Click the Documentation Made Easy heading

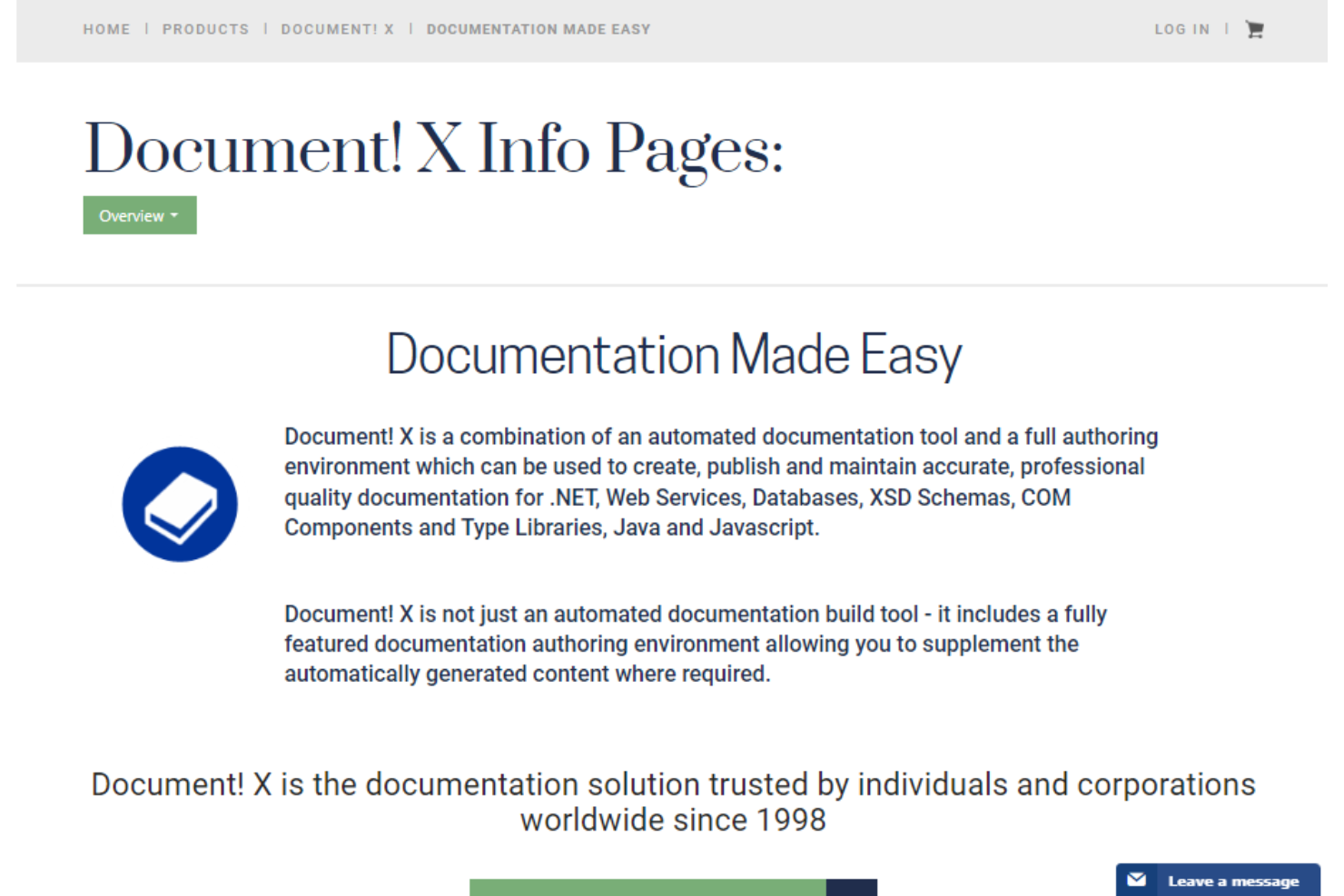tap(673, 354)
